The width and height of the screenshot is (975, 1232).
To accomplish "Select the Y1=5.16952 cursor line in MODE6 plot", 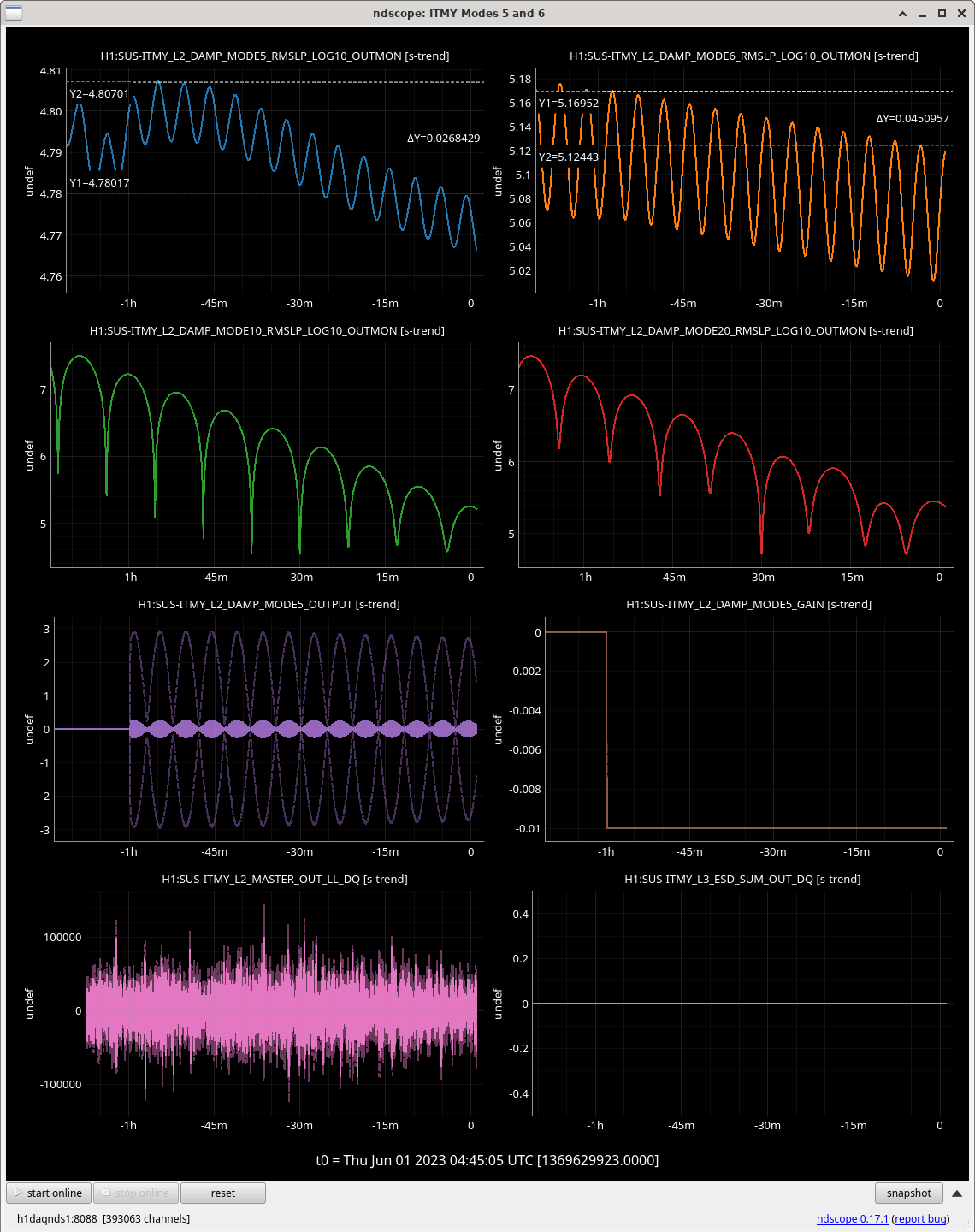I will coord(744,91).
